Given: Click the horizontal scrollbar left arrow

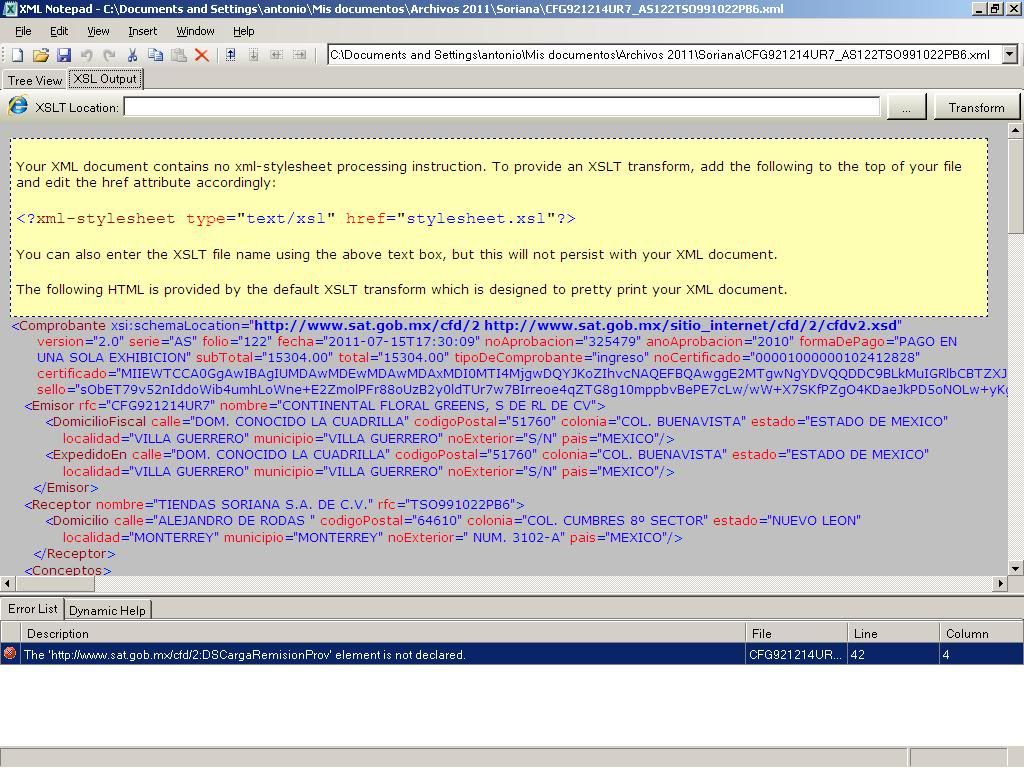Looking at the screenshot, I should coord(7,583).
